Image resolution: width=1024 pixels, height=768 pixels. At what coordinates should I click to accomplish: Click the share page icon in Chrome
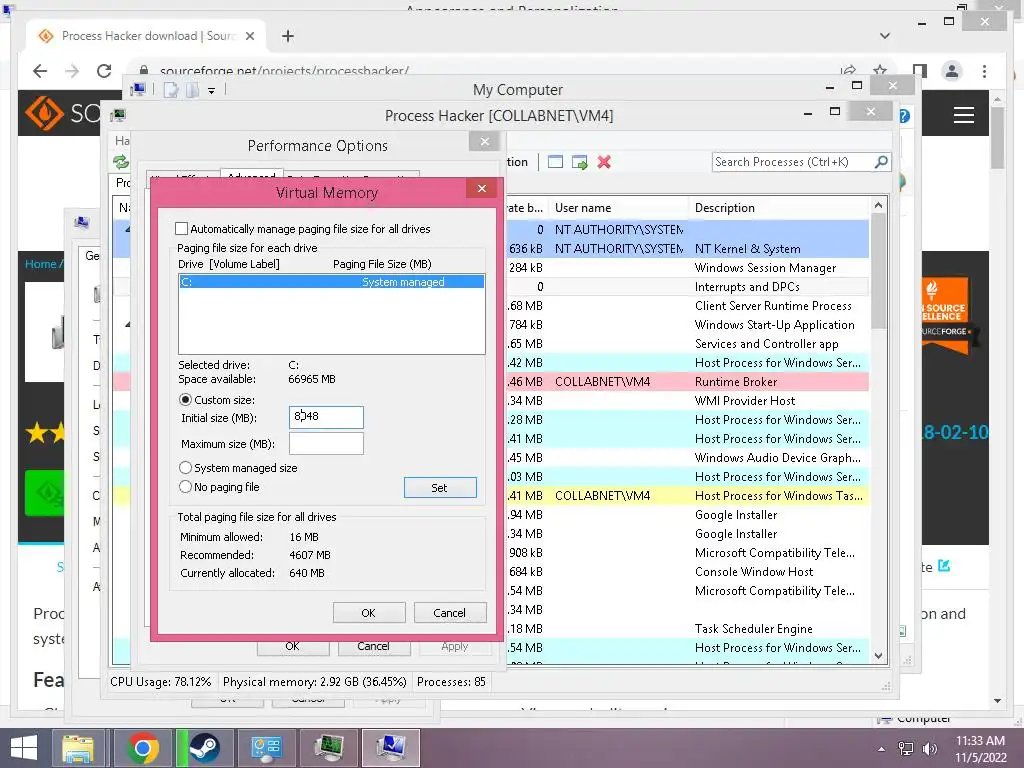[x=848, y=71]
